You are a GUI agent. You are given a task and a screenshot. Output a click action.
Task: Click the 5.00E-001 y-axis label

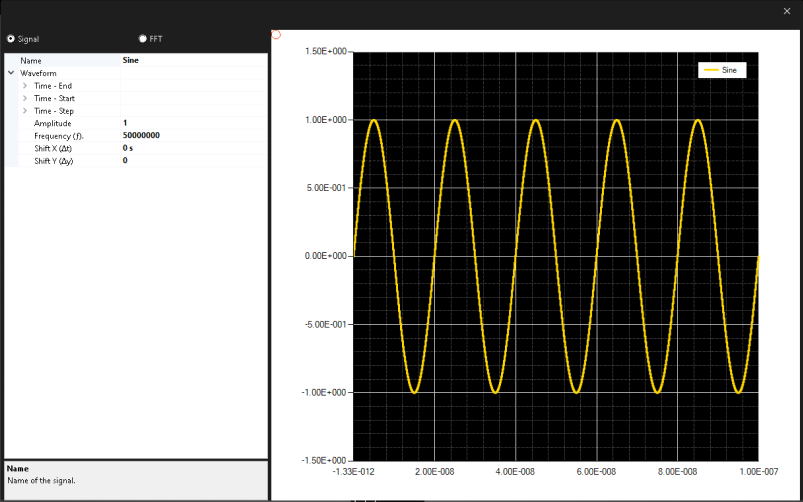326,188
